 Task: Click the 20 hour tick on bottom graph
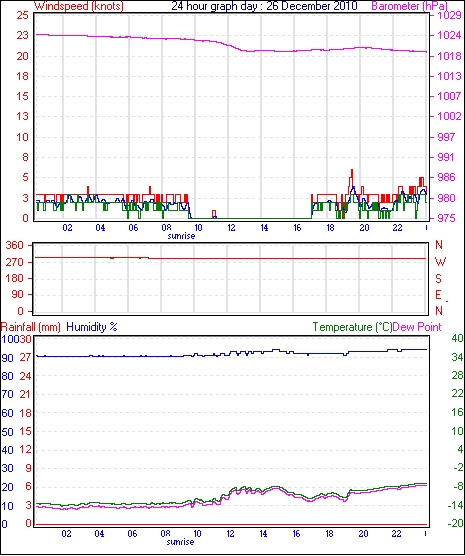click(x=363, y=534)
